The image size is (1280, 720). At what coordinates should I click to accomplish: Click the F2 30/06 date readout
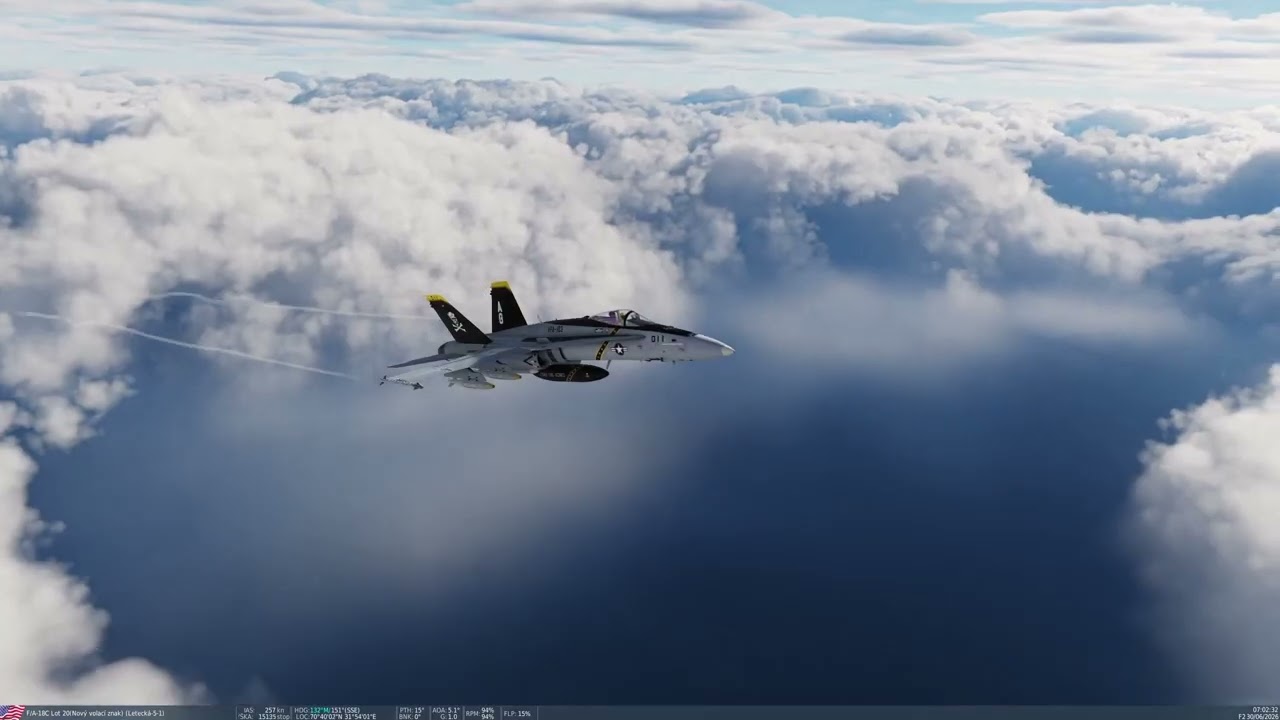tap(1258, 716)
